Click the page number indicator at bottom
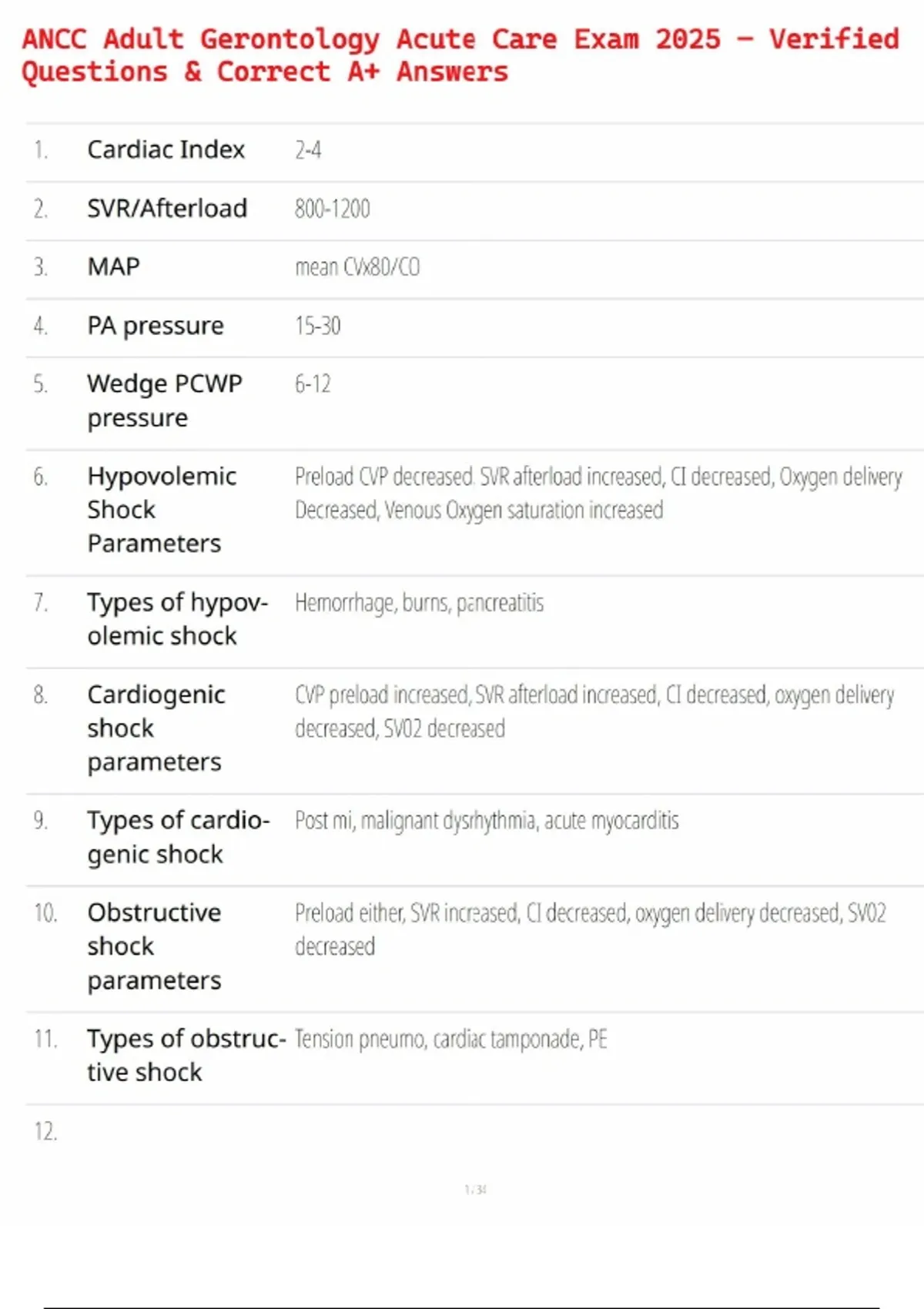This screenshot has height=1309, width=924. (475, 1190)
